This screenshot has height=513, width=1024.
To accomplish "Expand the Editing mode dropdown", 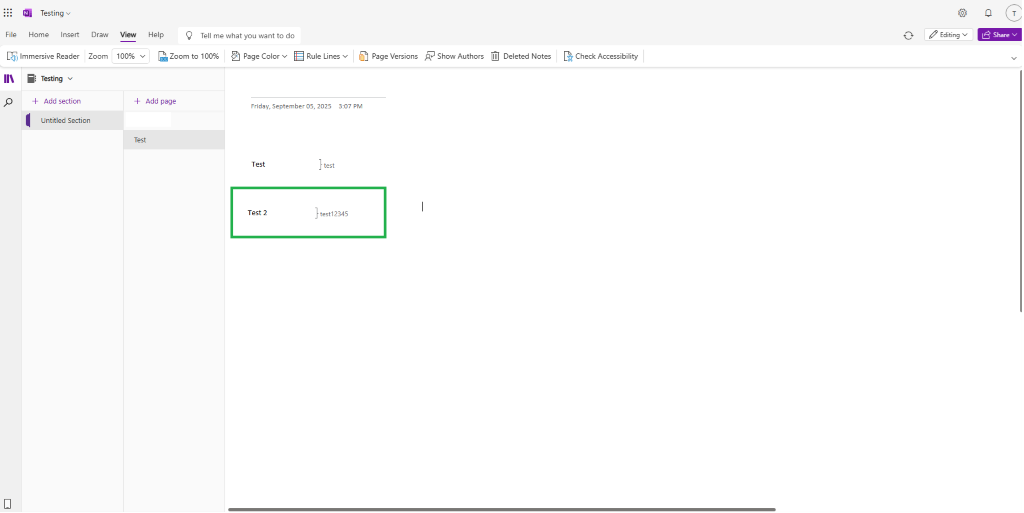I will [948, 35].
